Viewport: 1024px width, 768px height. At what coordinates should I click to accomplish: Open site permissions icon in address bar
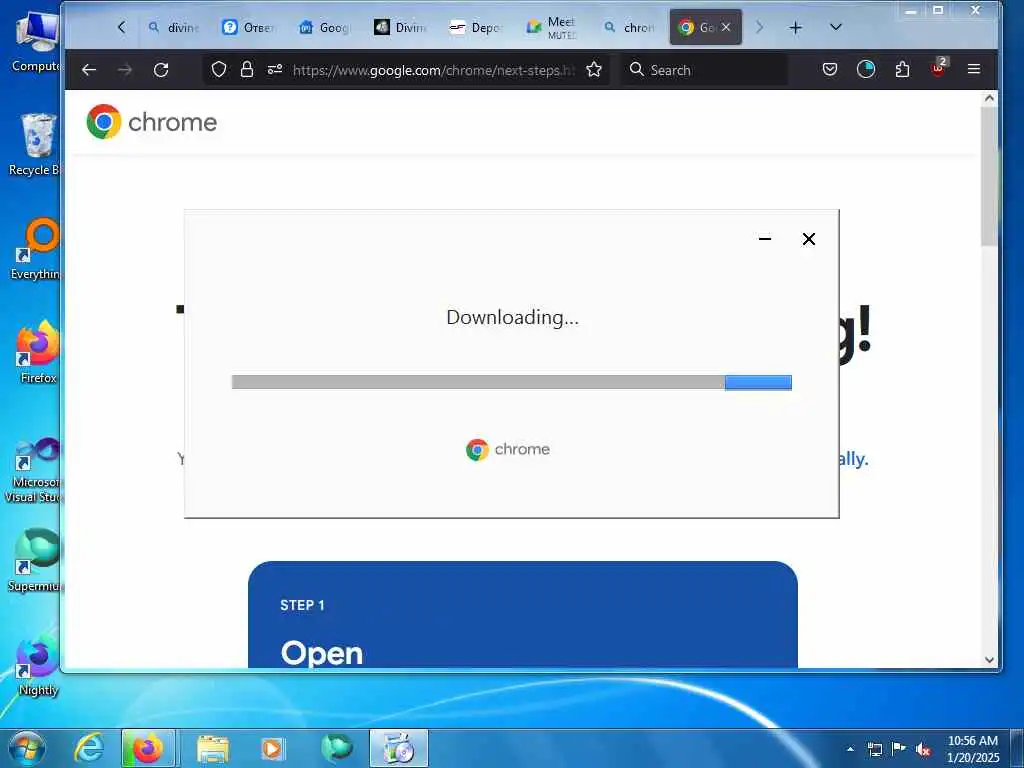tap(275, 69)
